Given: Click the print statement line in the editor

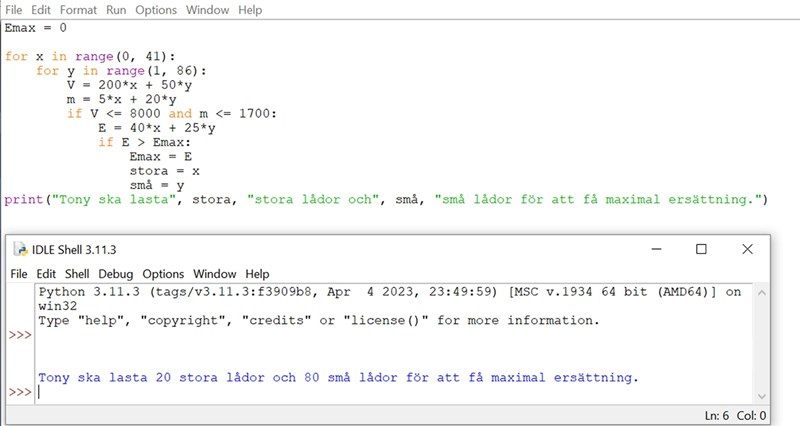Looking at the screenshot, I should point(385,200).
